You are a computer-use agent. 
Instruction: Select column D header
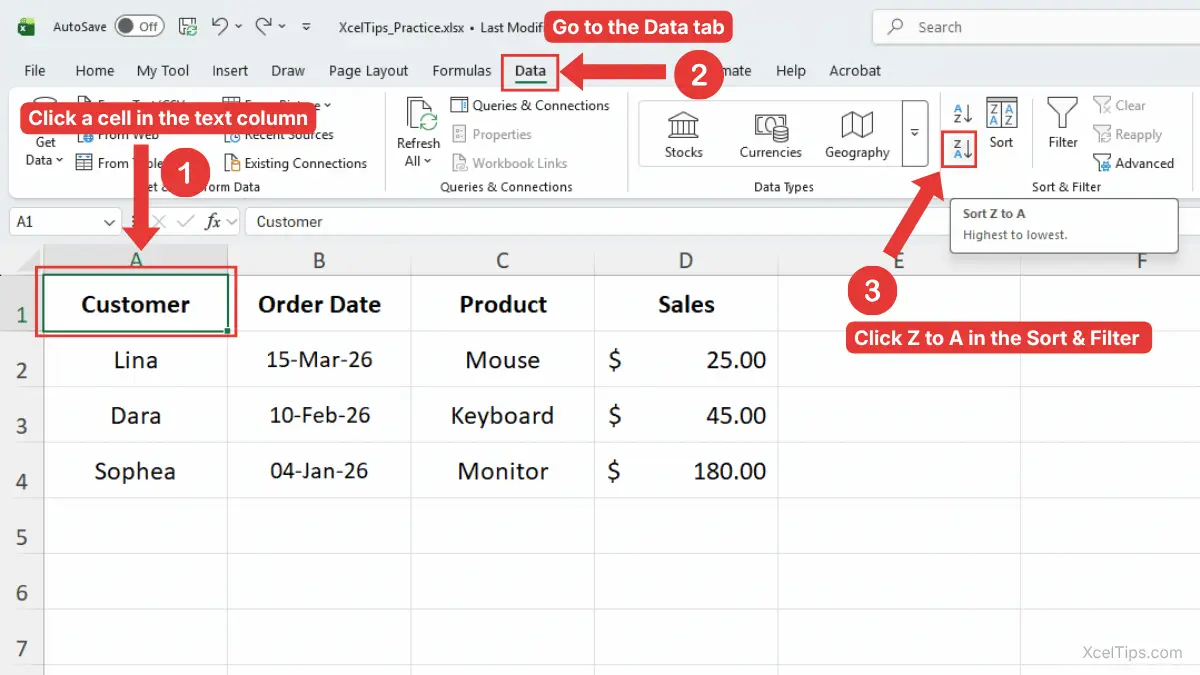(686, 261)
